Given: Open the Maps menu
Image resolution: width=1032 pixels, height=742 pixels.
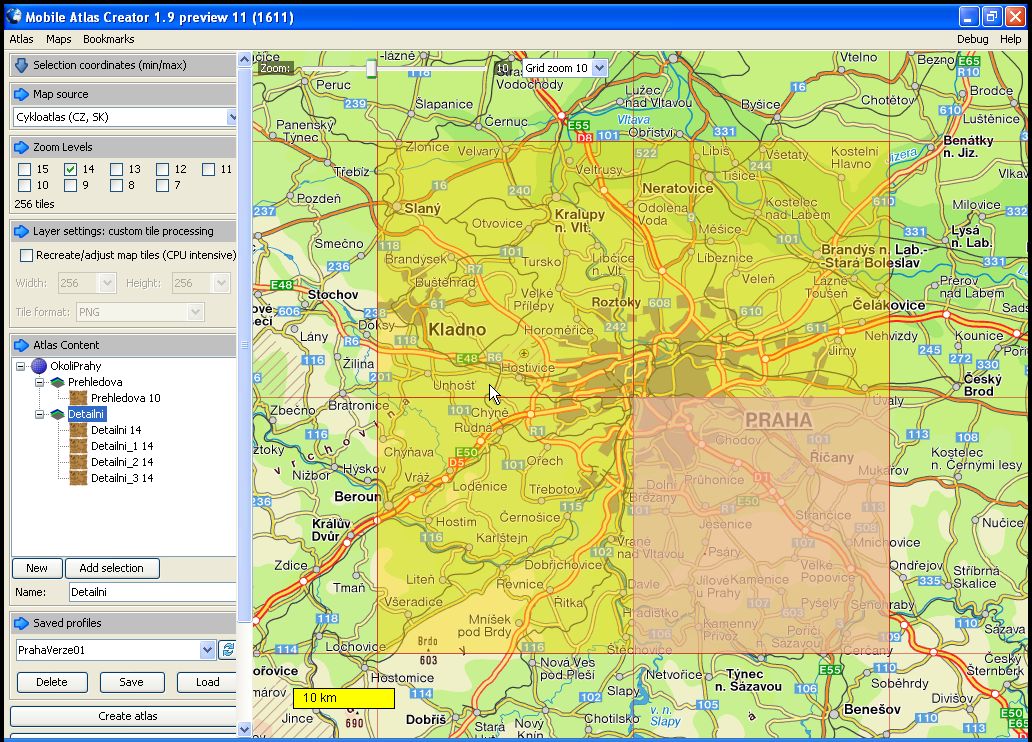Looking at the screenshot, I should tap(59, 39).
